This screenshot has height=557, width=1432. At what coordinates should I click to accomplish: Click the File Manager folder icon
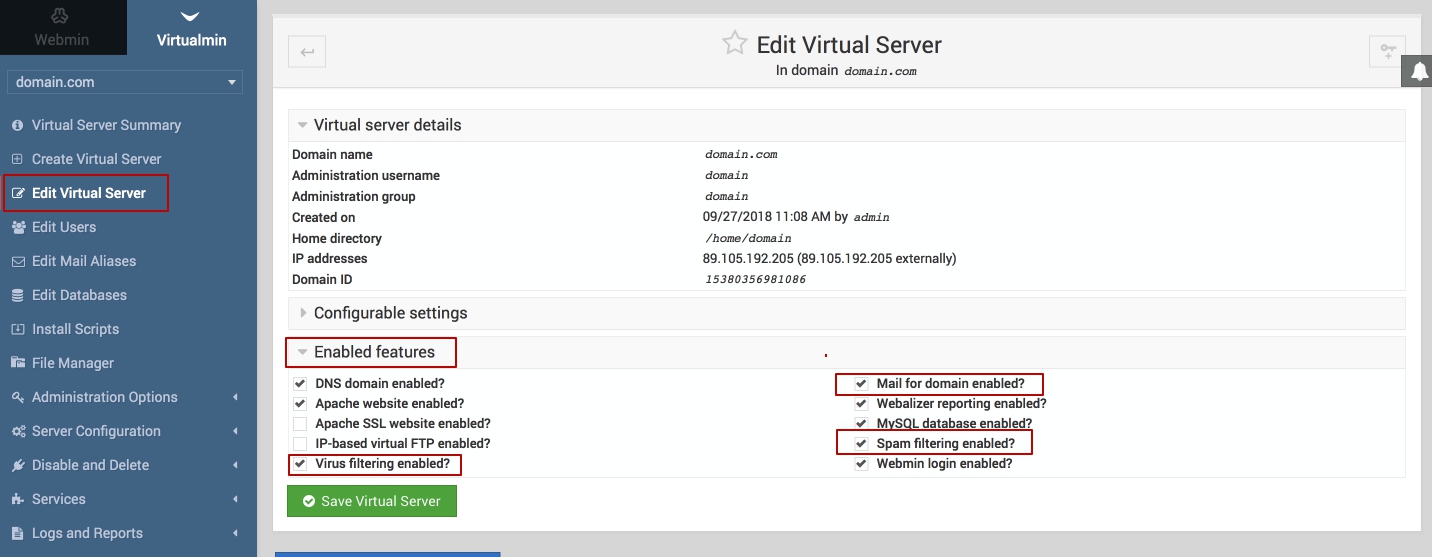coord(17,363)
